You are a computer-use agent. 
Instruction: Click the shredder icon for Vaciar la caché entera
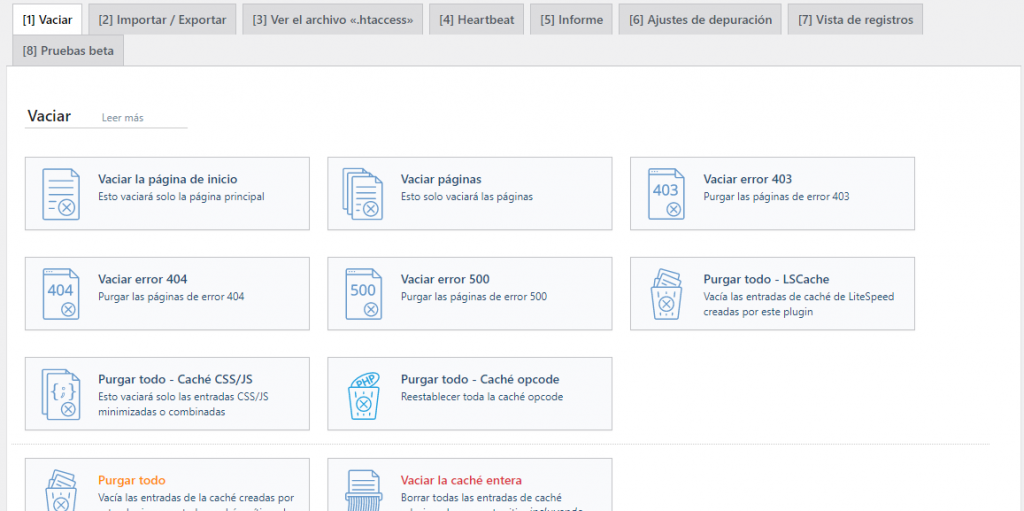pyautogui.click(x=363, y=490)
